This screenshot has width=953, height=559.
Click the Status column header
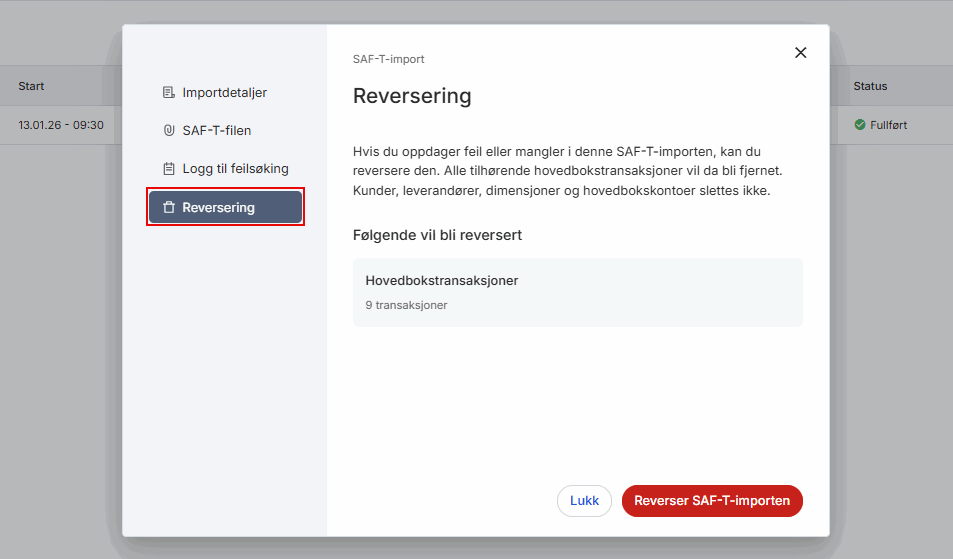pos(870,86)
